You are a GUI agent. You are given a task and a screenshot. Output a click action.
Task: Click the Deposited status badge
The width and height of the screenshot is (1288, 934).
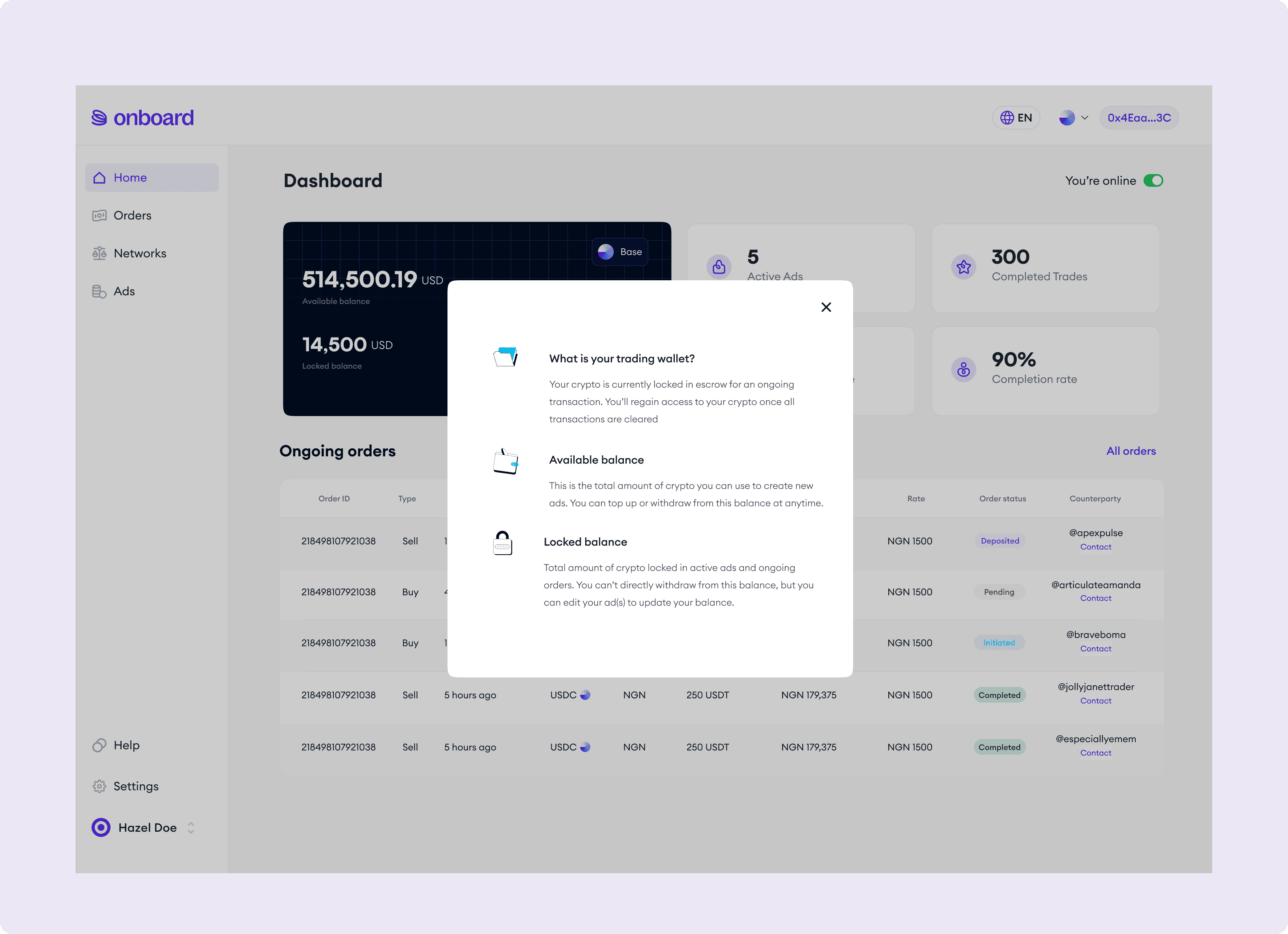1000,541
